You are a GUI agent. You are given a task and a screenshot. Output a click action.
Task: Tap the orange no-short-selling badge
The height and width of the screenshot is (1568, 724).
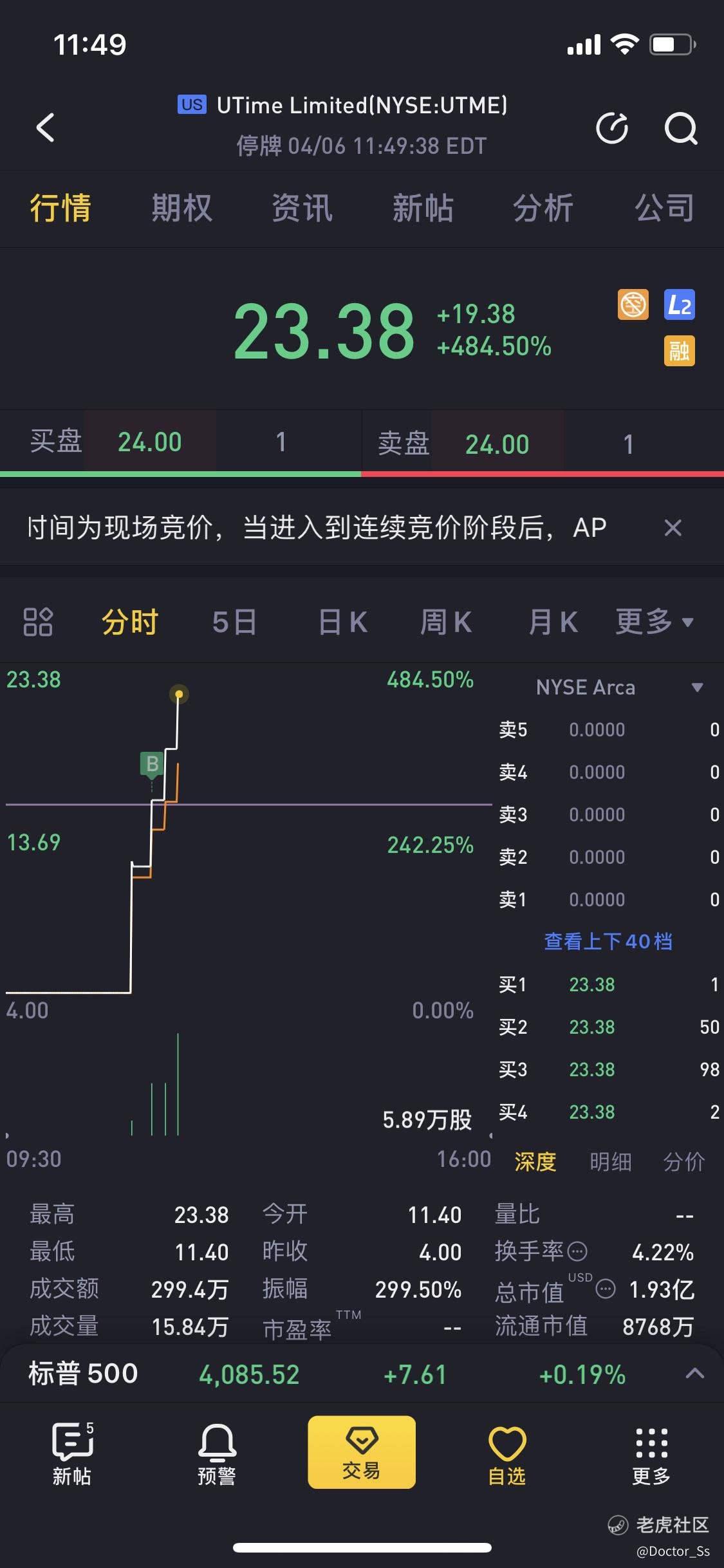[633, 304]
